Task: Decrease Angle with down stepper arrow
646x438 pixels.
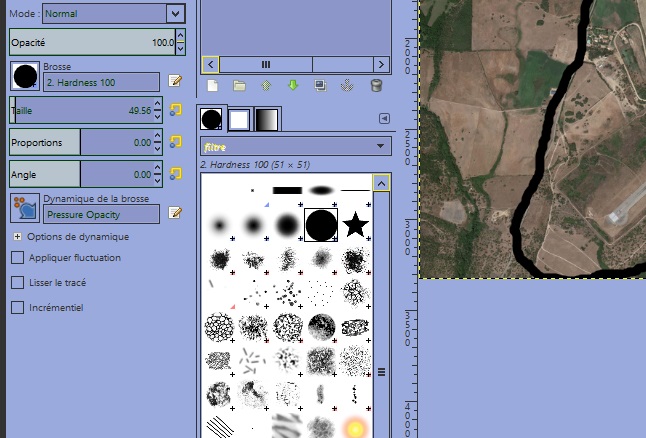Action: click(157, 180)
